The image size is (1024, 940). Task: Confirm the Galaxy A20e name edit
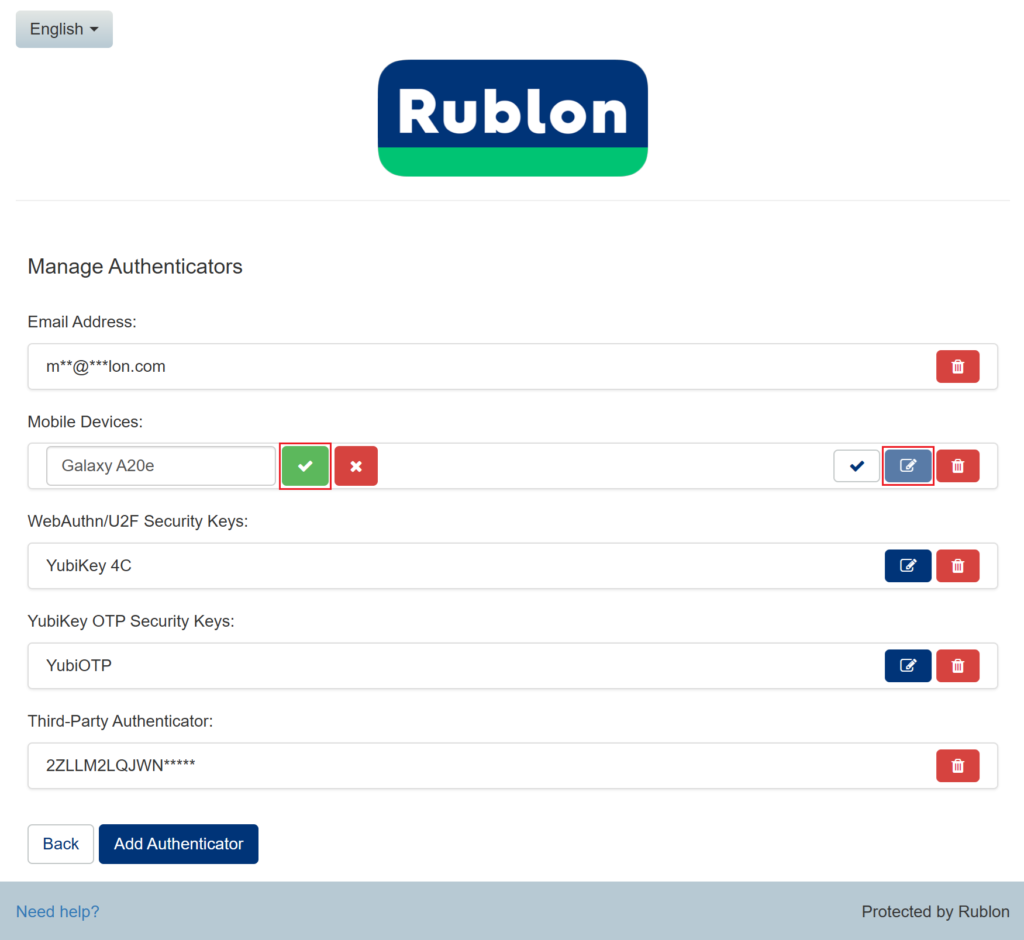point(305,466)
